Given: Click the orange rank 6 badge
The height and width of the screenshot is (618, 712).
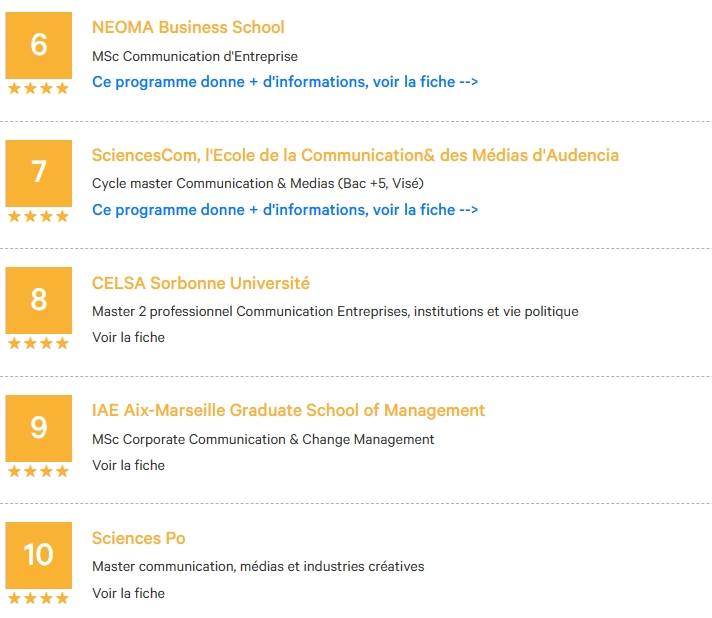Looking at the screenshot, I should tap(39, 45).
